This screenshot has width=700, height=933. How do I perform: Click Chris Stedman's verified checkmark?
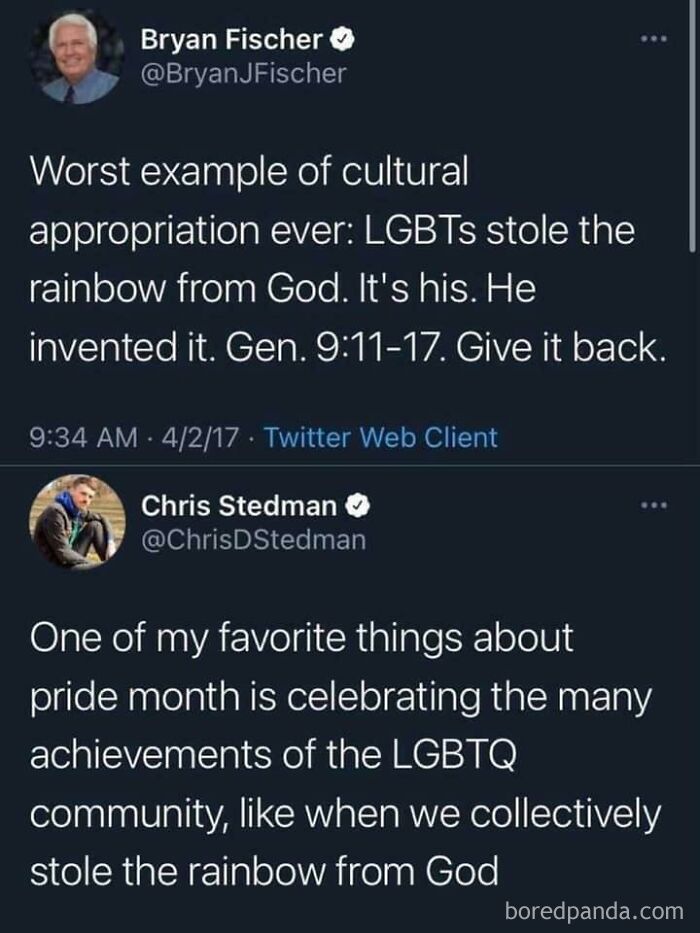[x=358, y=506]
